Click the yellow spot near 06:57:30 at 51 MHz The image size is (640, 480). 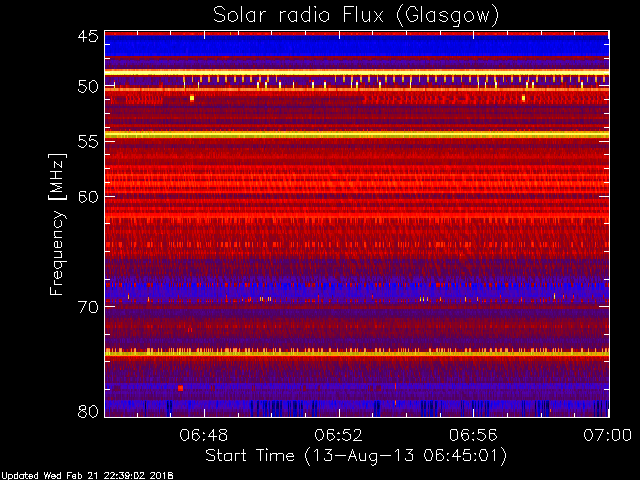click(x=523, y=98)
